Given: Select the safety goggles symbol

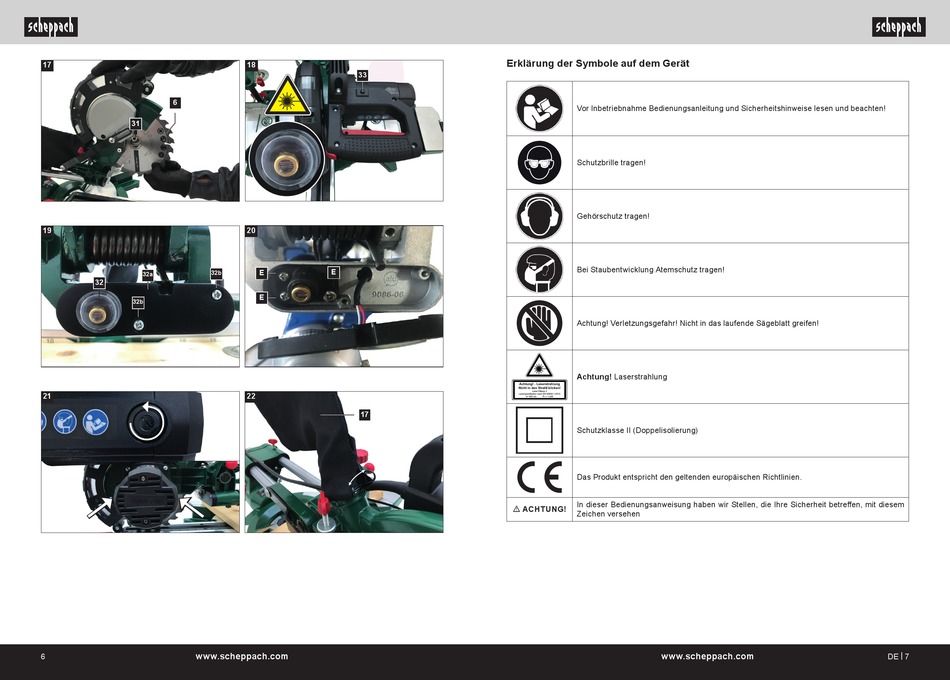Looking at the screenshot, I should [x=539, y=162].
